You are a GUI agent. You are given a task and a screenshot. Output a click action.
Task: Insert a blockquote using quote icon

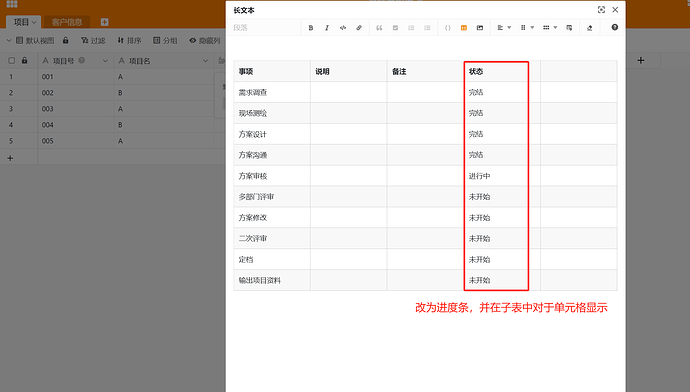coord(379,28)
